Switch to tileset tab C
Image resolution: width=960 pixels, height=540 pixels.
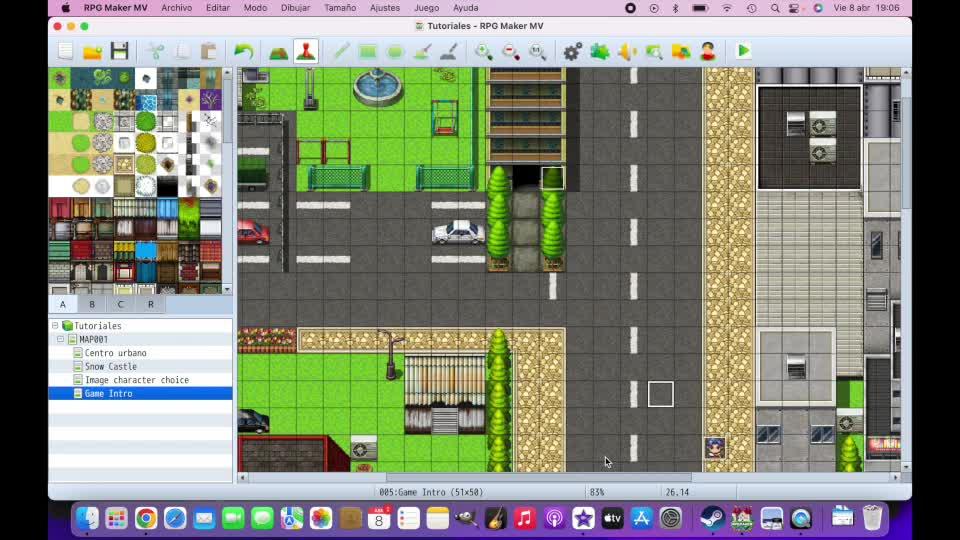(121, 304)
